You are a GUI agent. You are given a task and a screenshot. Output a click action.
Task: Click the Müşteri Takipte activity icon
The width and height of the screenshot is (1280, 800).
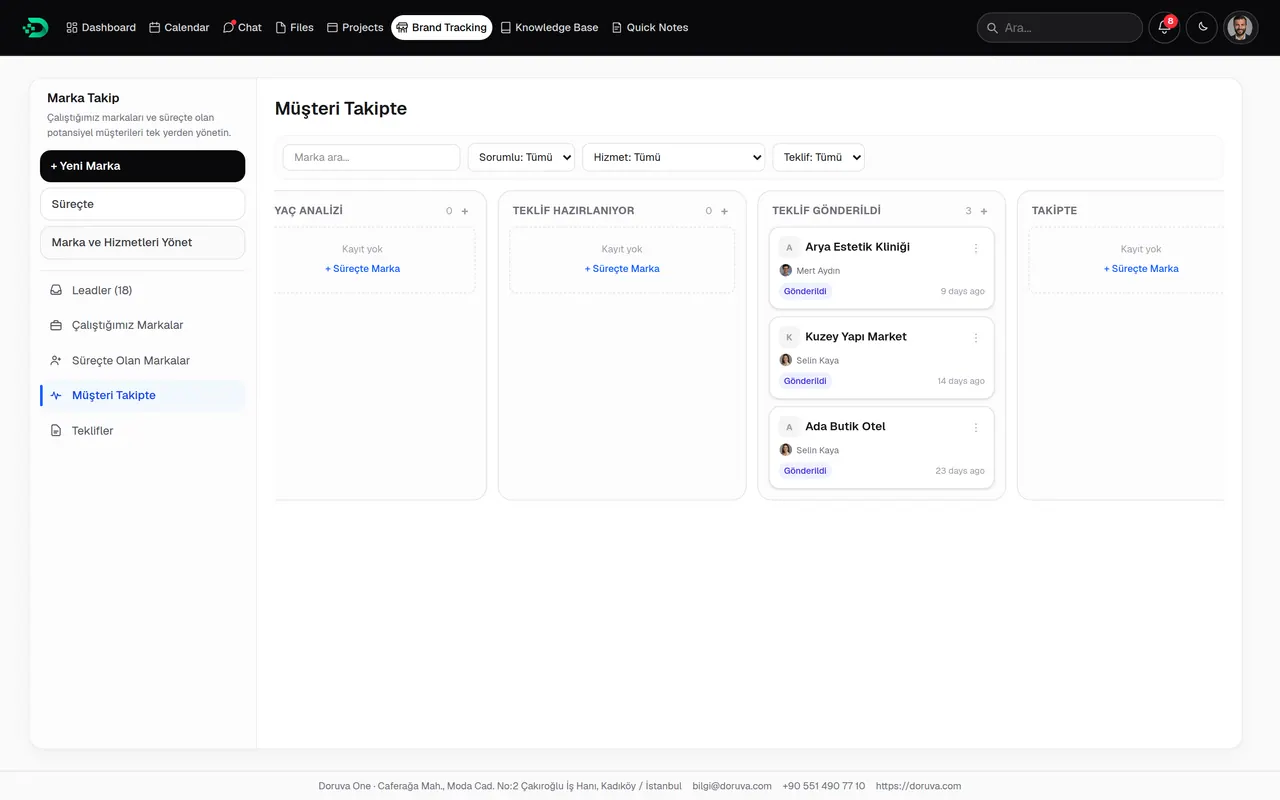tap(56, 396)
